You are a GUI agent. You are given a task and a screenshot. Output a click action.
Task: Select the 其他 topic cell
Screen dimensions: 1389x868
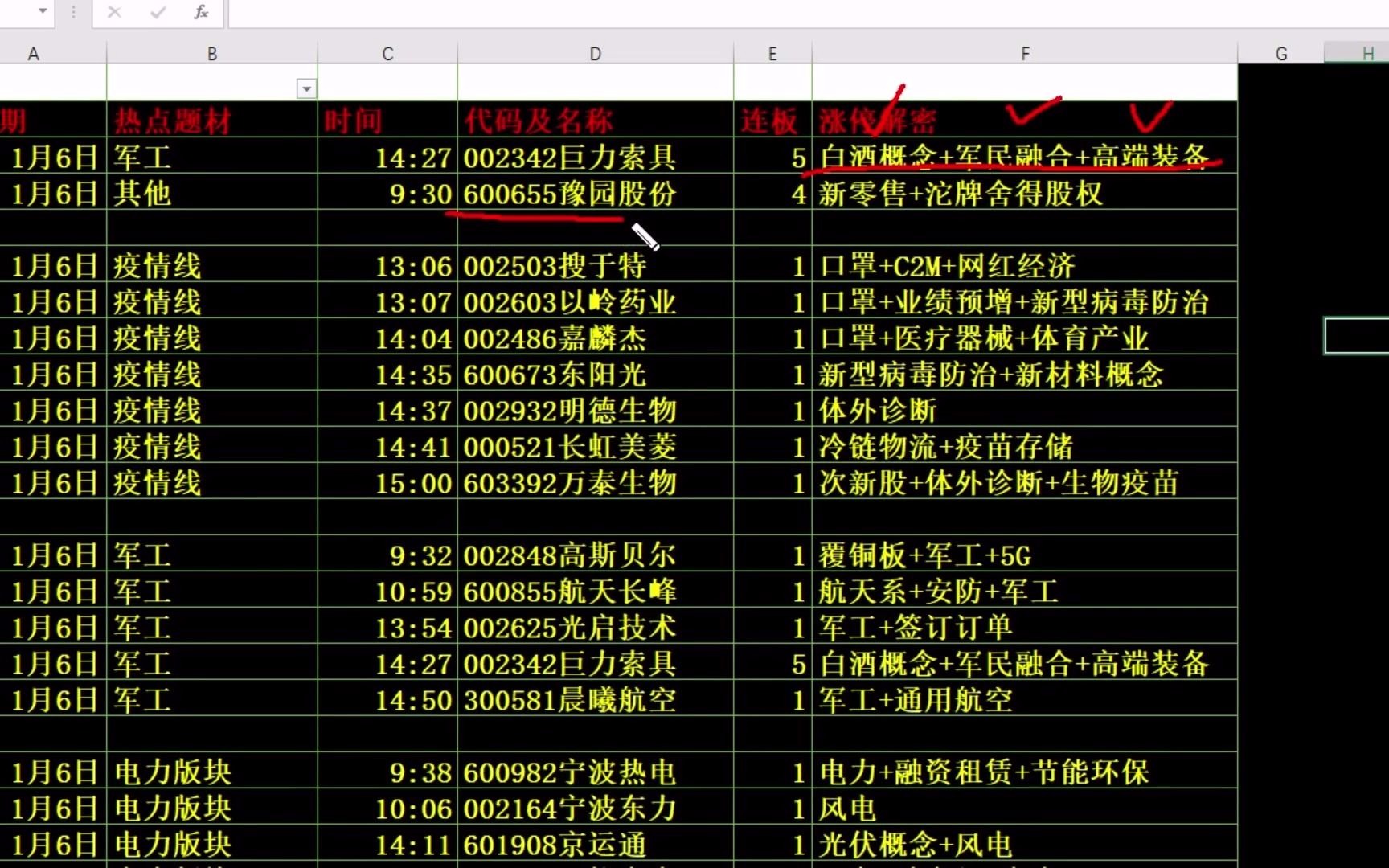pyautogui.click(x=212, y=193)
